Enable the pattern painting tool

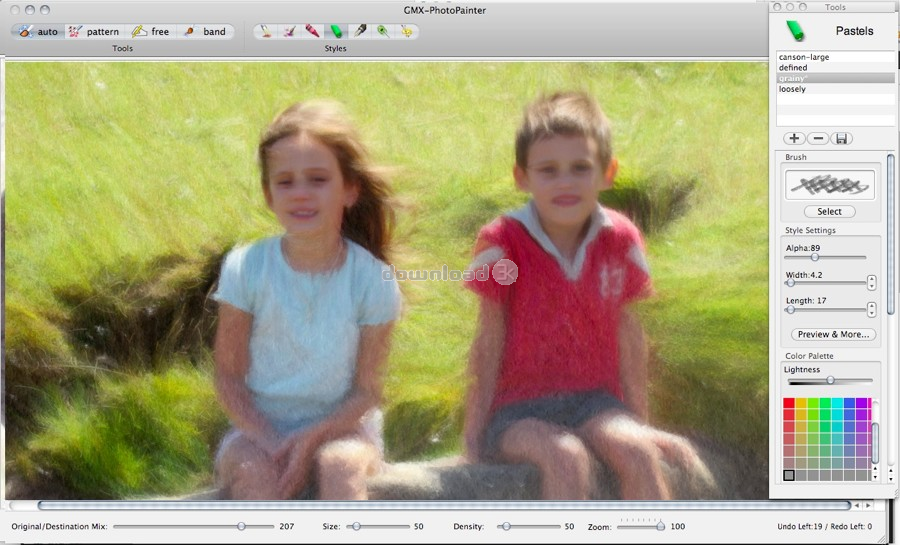click(93, 32)
